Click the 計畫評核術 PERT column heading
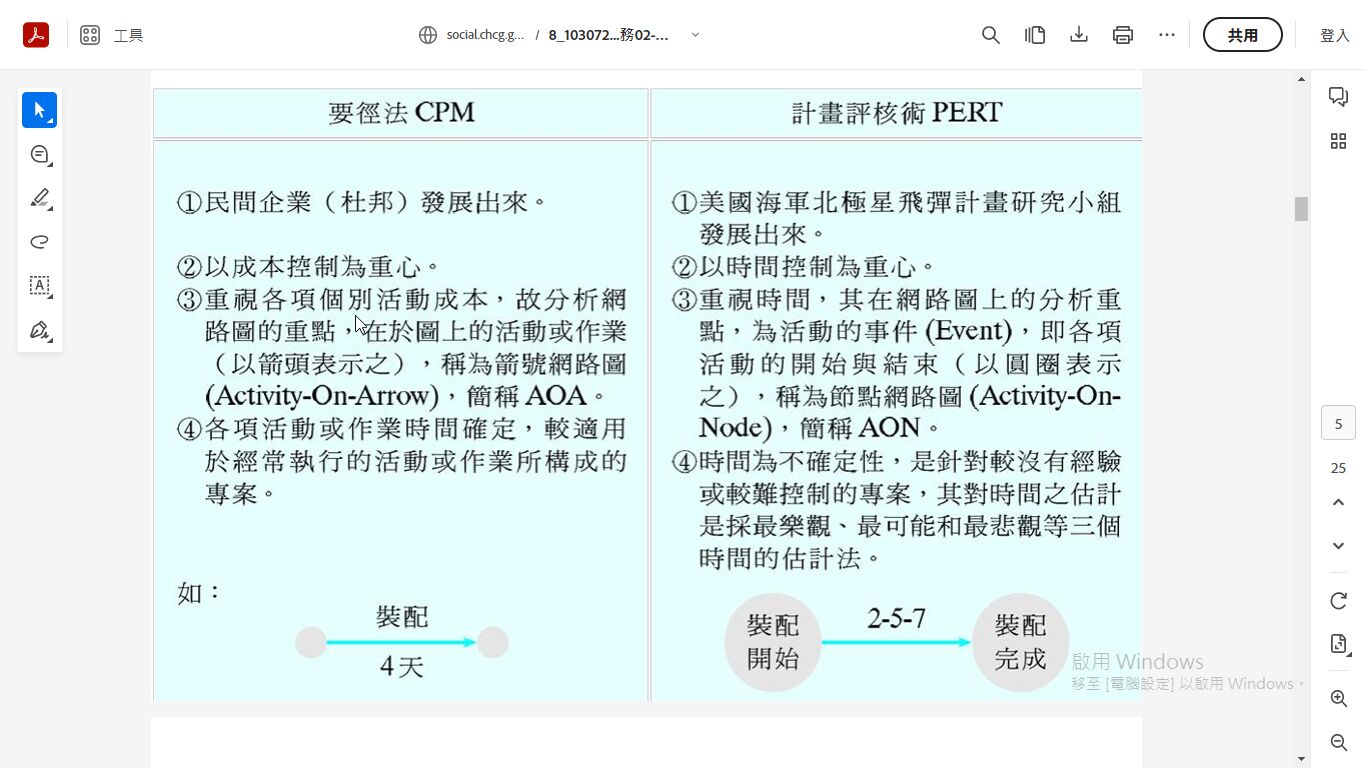 [x=896, y=113]
